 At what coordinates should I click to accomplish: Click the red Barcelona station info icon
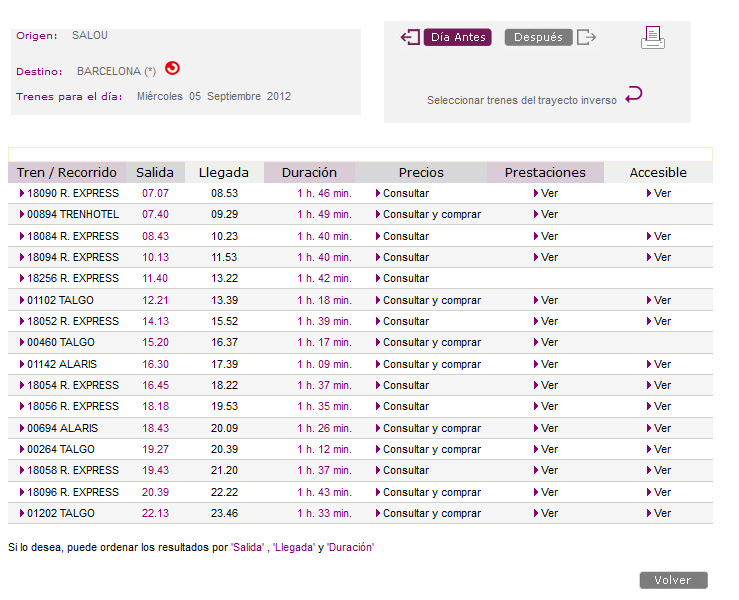pos(172,68)
